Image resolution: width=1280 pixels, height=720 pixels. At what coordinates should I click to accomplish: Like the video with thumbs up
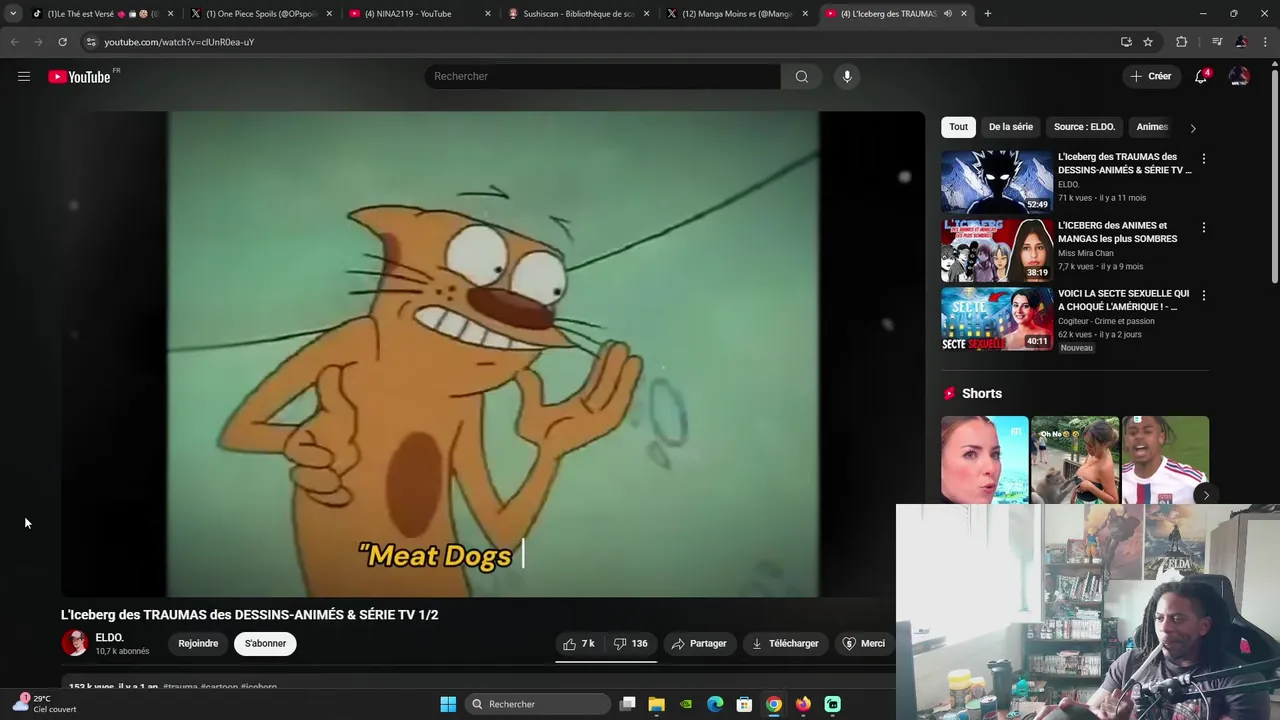[578, 643]
